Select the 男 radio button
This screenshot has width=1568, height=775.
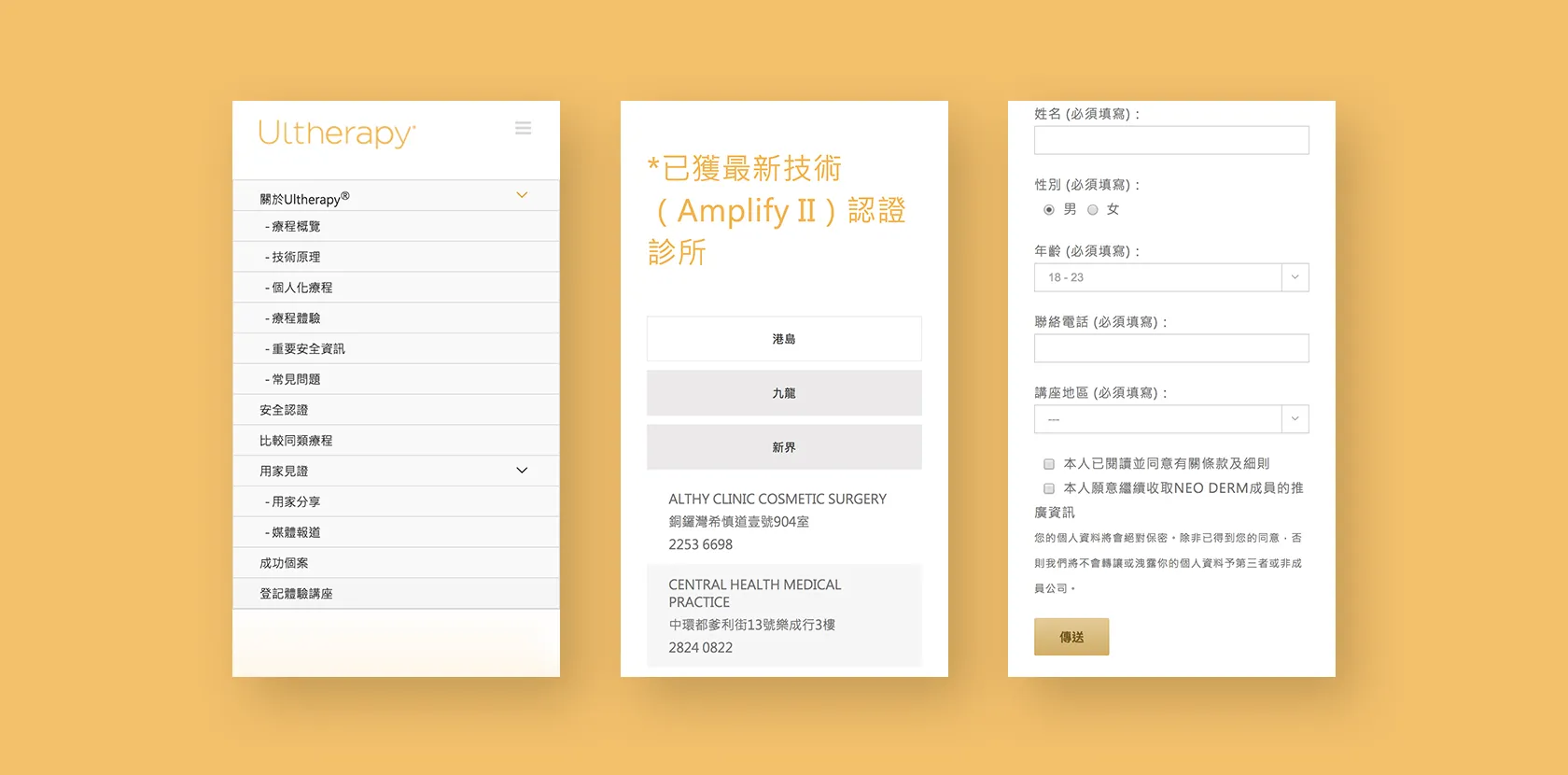[x=1049, y=210]
